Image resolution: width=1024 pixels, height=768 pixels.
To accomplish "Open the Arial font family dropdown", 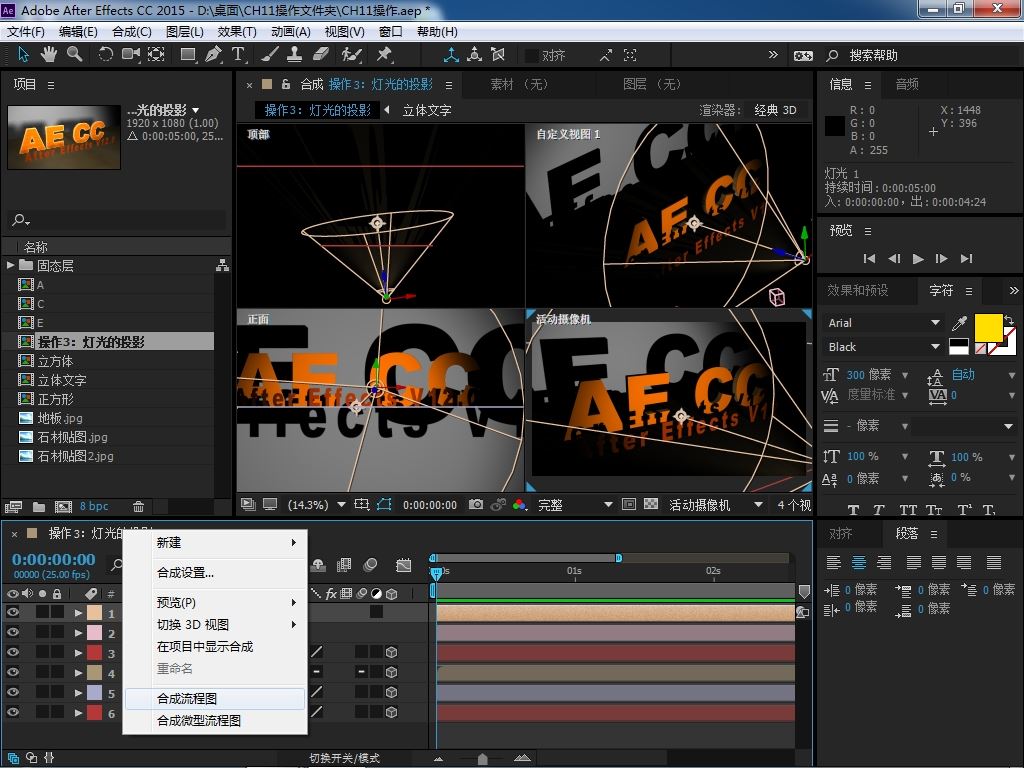I will (884, 323).
